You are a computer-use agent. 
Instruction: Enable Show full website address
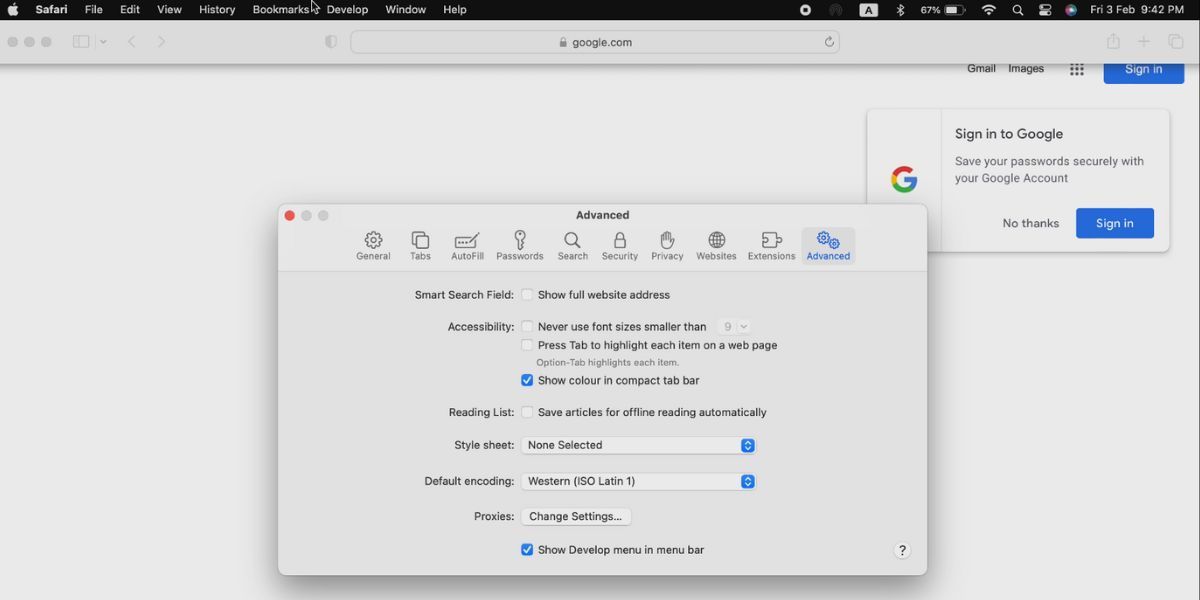click(x=527, y=295)
